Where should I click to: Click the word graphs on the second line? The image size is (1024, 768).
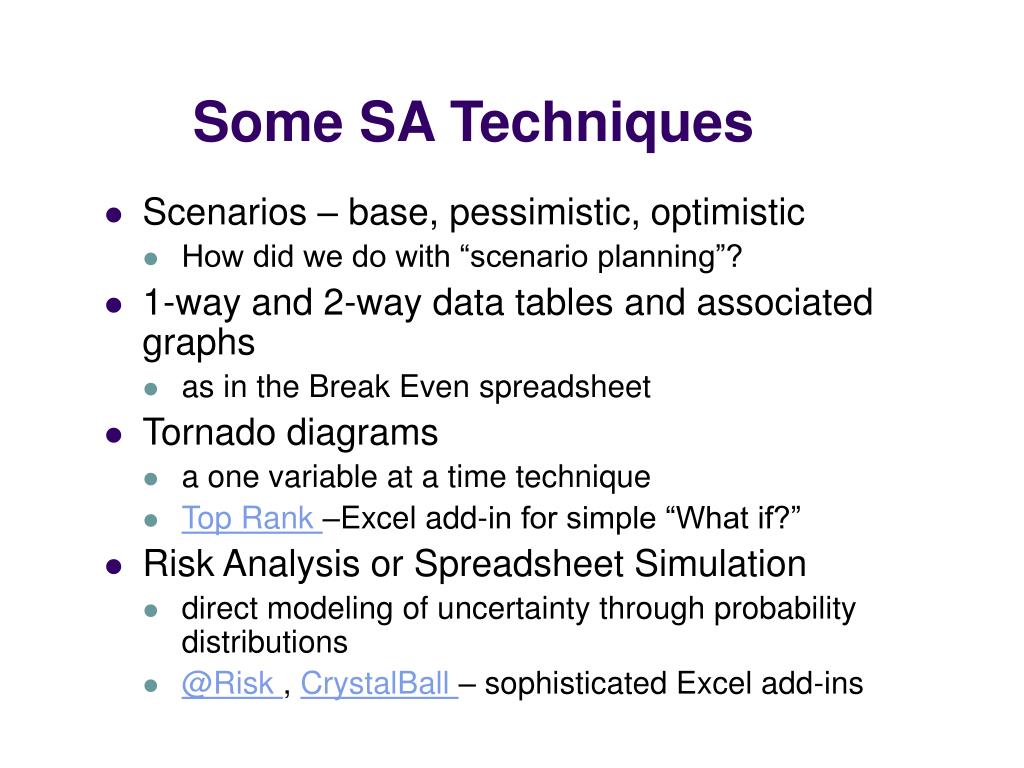(199, 344)
